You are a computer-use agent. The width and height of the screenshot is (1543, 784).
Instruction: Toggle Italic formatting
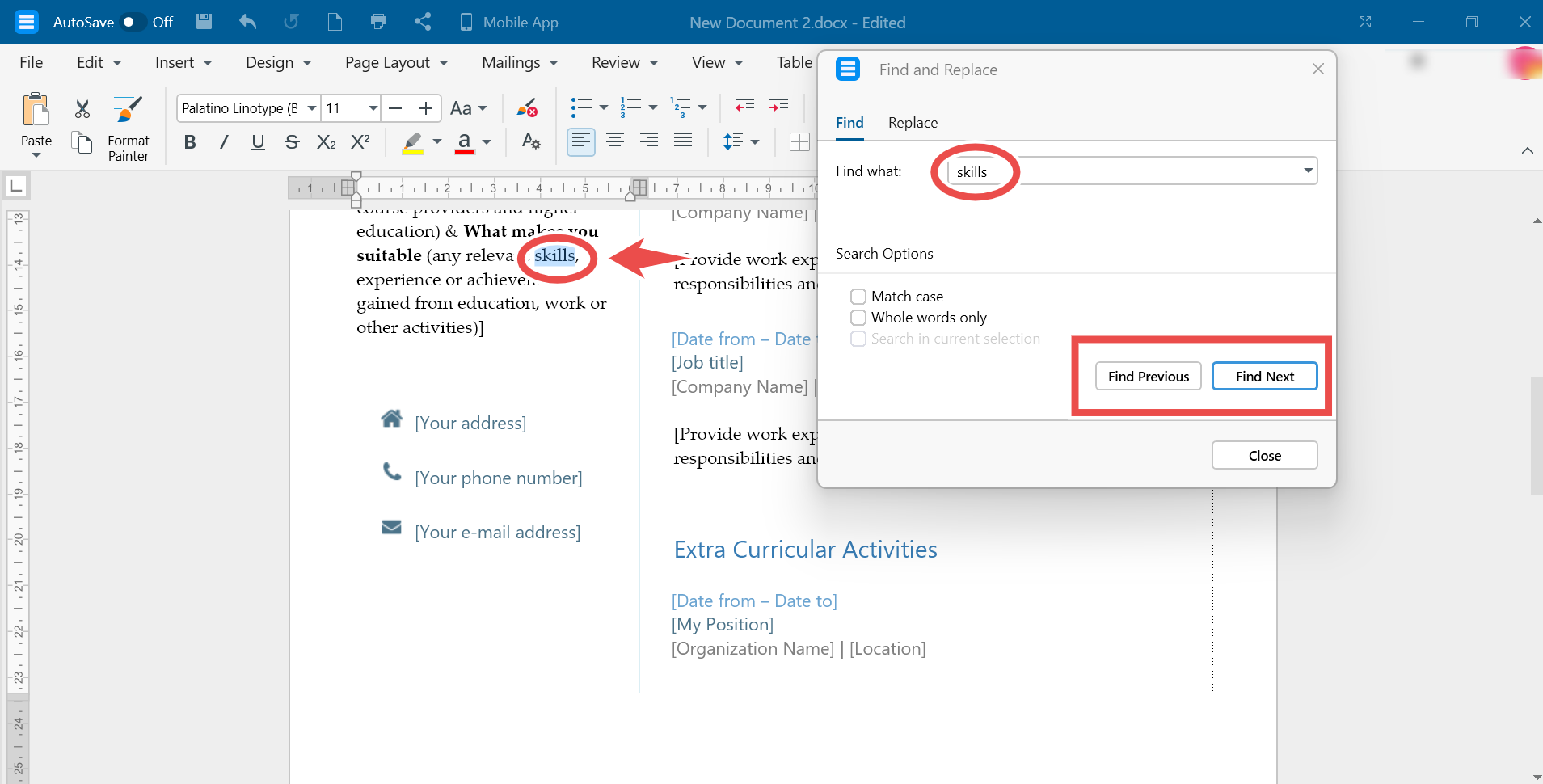(224, 142)
